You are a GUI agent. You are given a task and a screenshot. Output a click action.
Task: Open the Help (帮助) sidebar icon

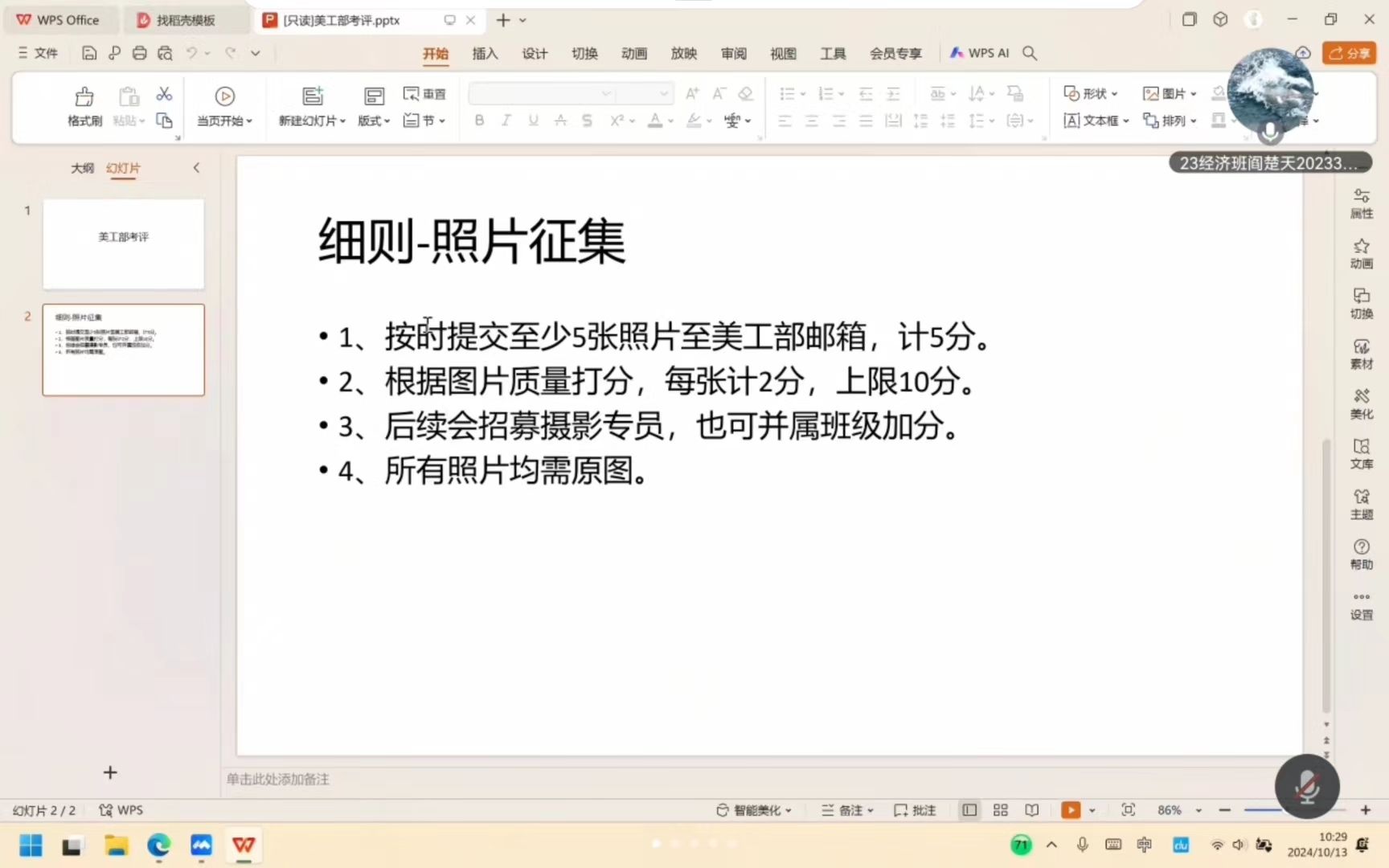pos(1361,554)
